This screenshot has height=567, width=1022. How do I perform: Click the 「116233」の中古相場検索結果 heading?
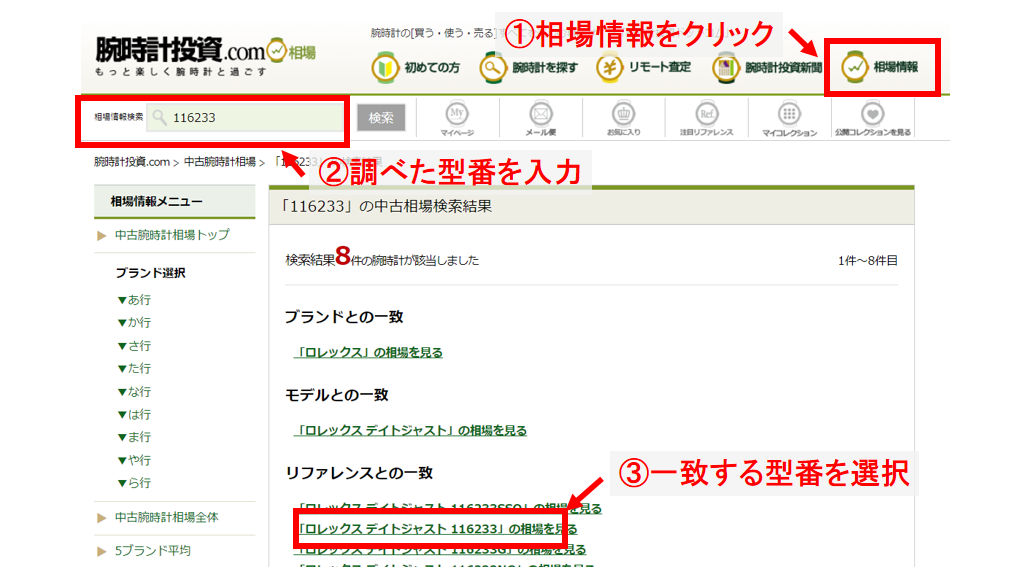pos(385,207)
